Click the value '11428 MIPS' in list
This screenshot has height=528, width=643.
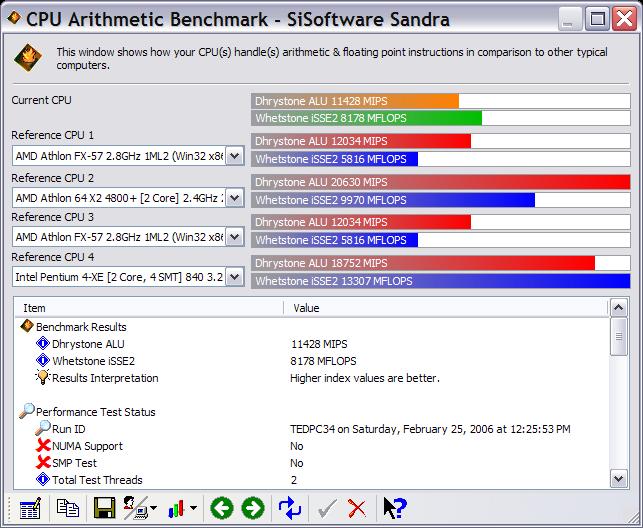coord(319,344)
